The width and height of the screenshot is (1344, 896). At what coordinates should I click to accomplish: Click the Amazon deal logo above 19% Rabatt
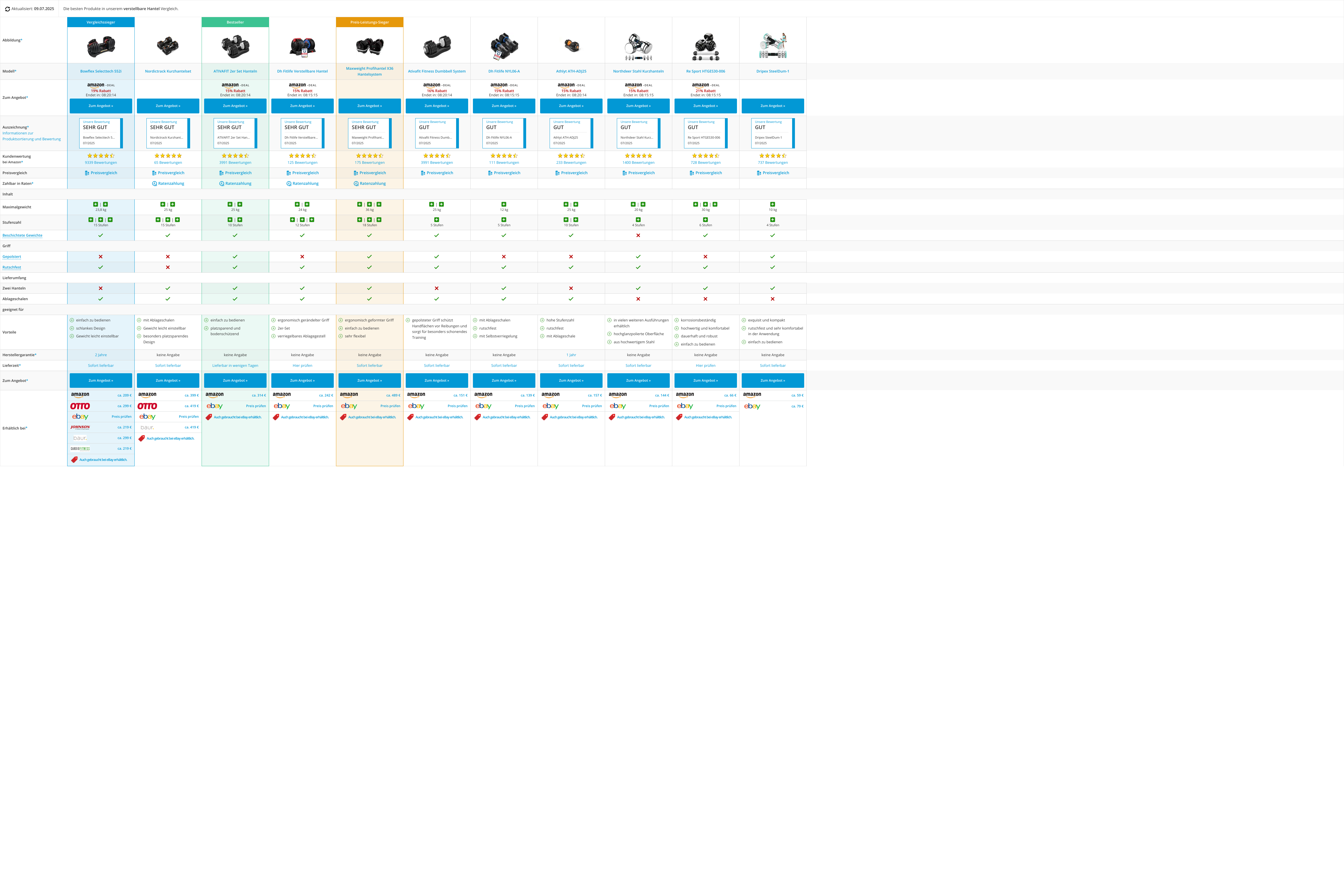tap(101, 85)
